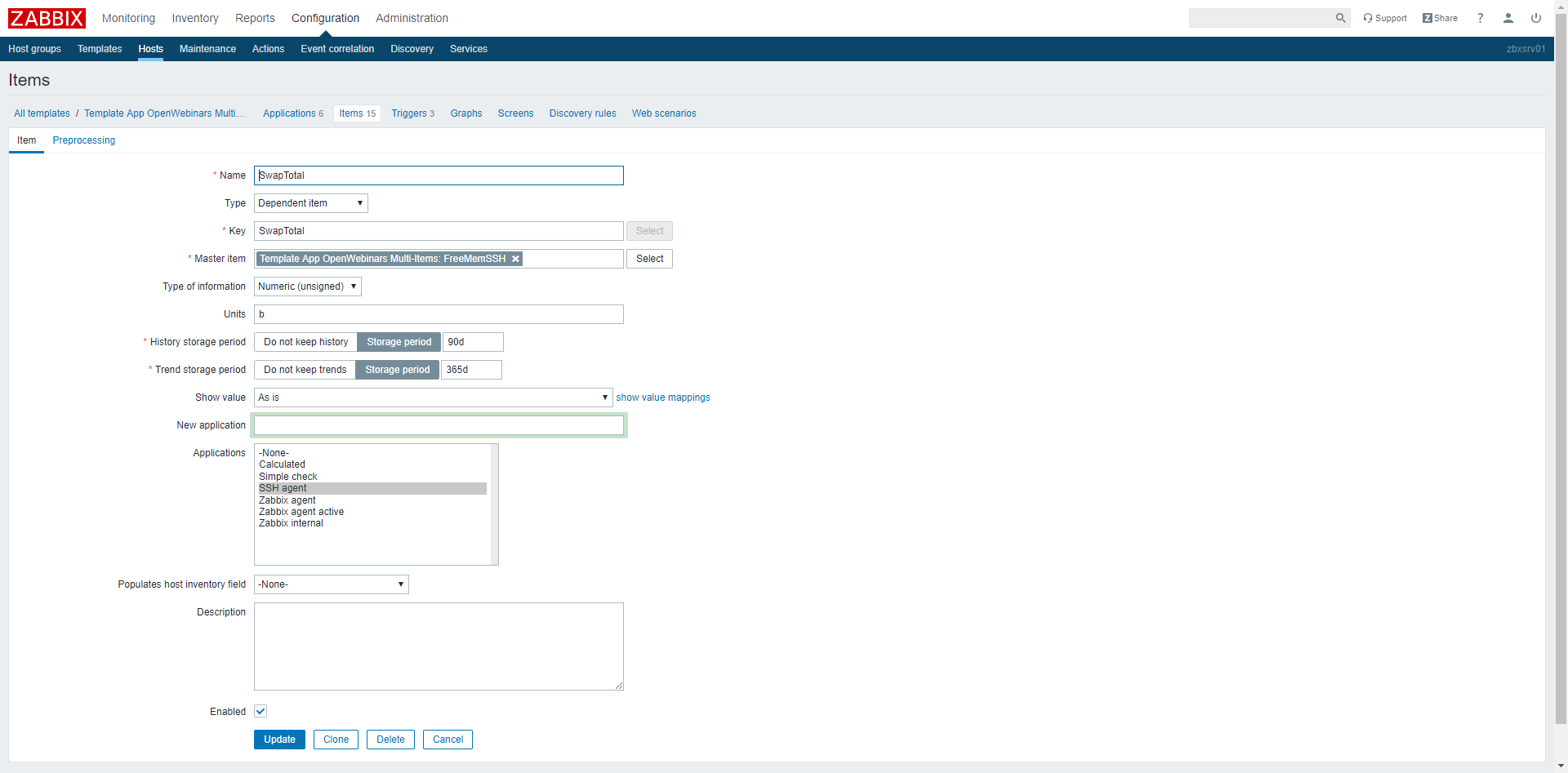This screenshot has width=1568, height=773.
Task: Remove the FreeMemSSH master item tag
Action: tap(515, 259)
